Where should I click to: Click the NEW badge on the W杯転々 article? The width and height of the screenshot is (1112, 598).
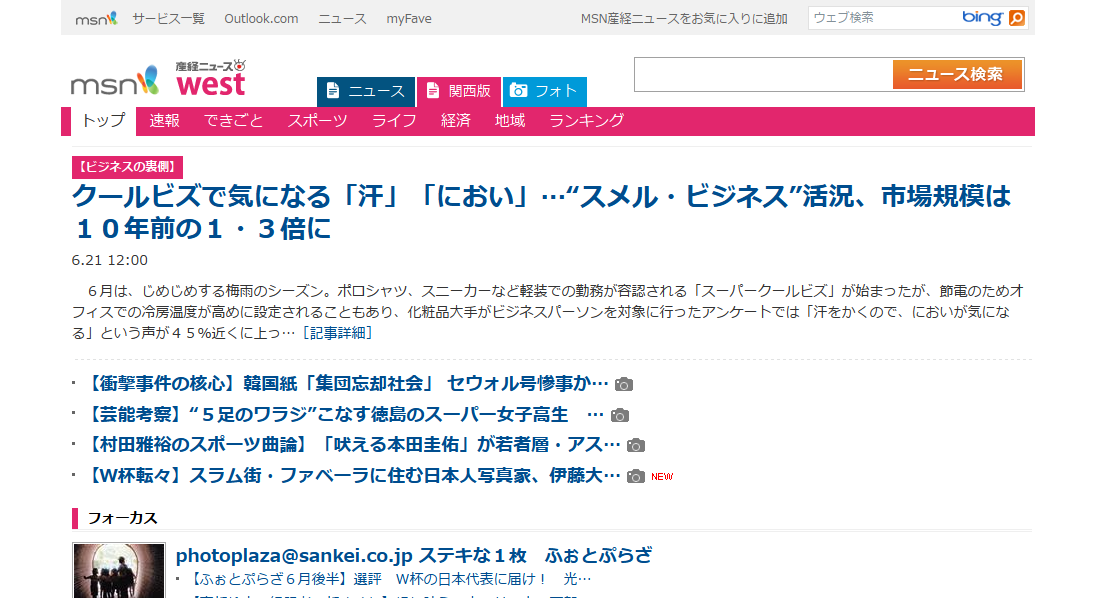(664, 476)
